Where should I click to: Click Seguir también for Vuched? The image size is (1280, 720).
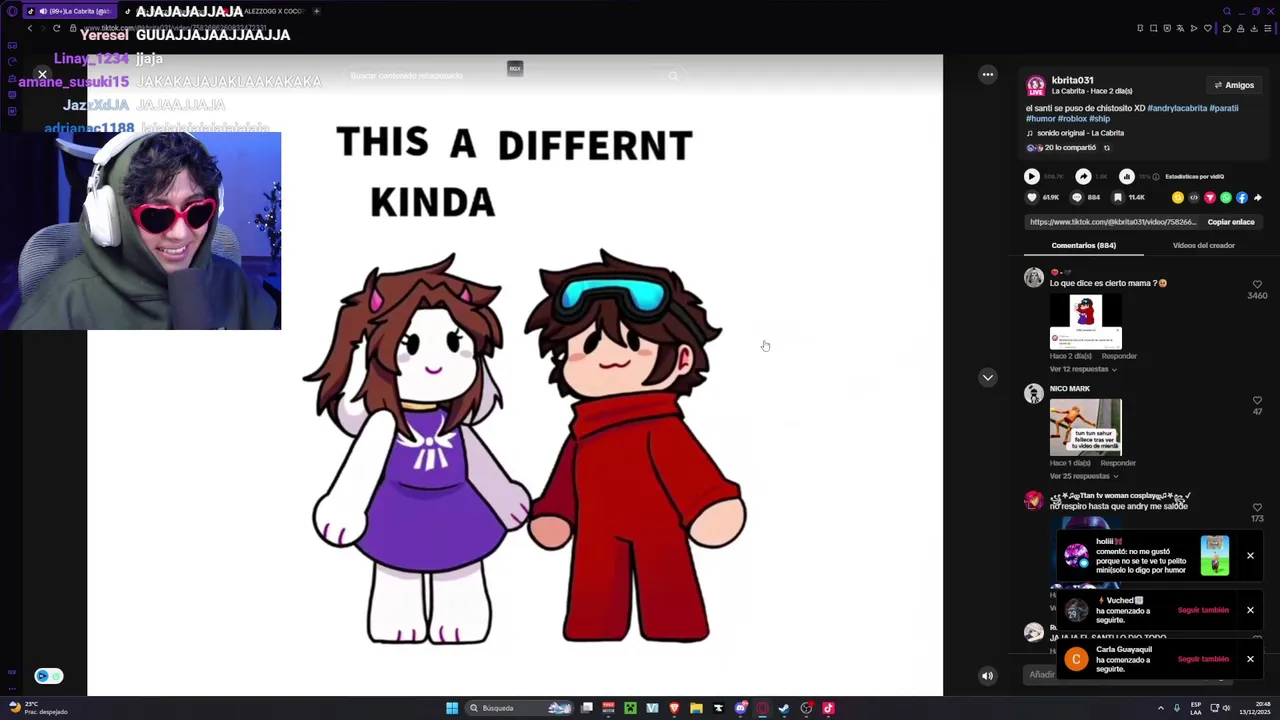point(1203,610)
